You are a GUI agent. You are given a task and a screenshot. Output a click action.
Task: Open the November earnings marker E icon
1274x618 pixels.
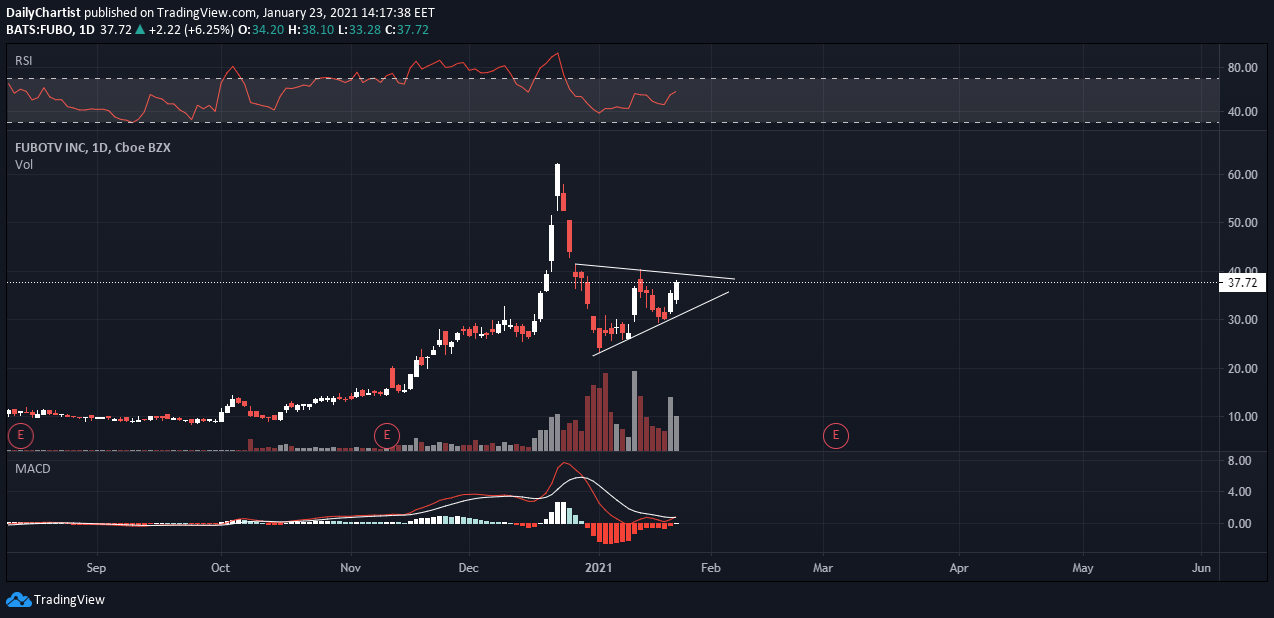[x=386, y=435]
